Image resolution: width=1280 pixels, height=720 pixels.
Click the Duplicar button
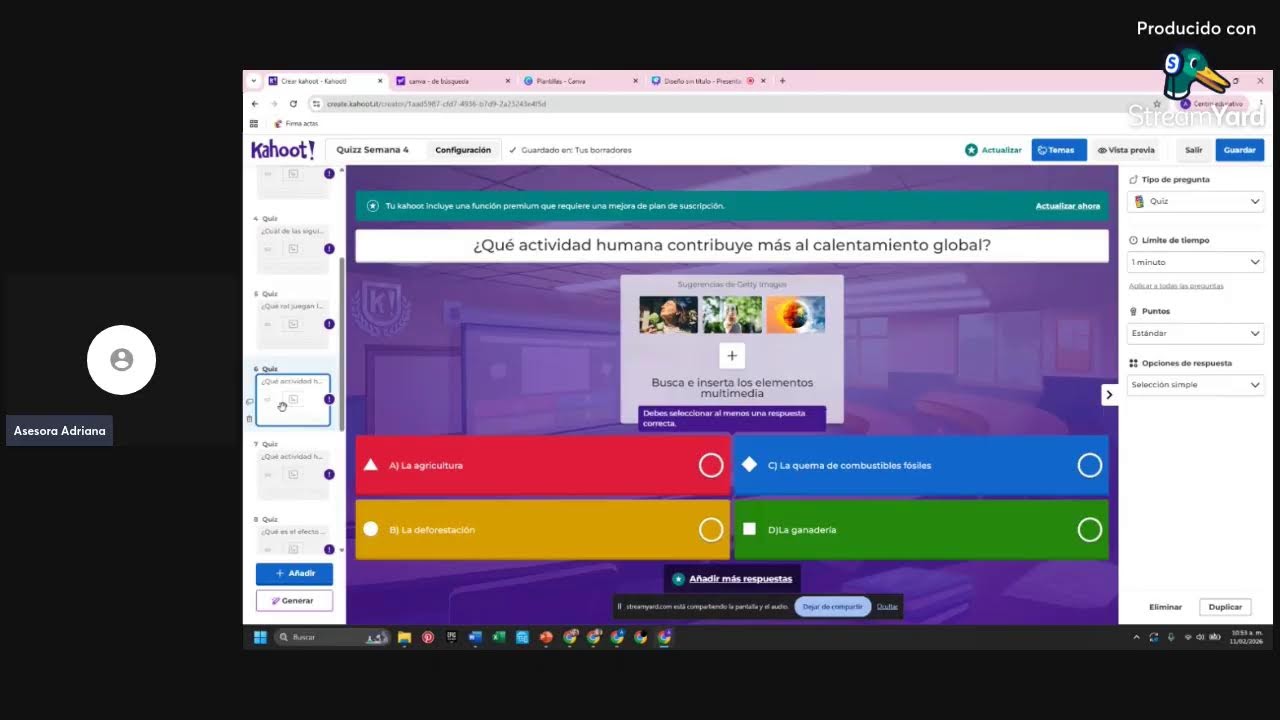coord(1225,607)
